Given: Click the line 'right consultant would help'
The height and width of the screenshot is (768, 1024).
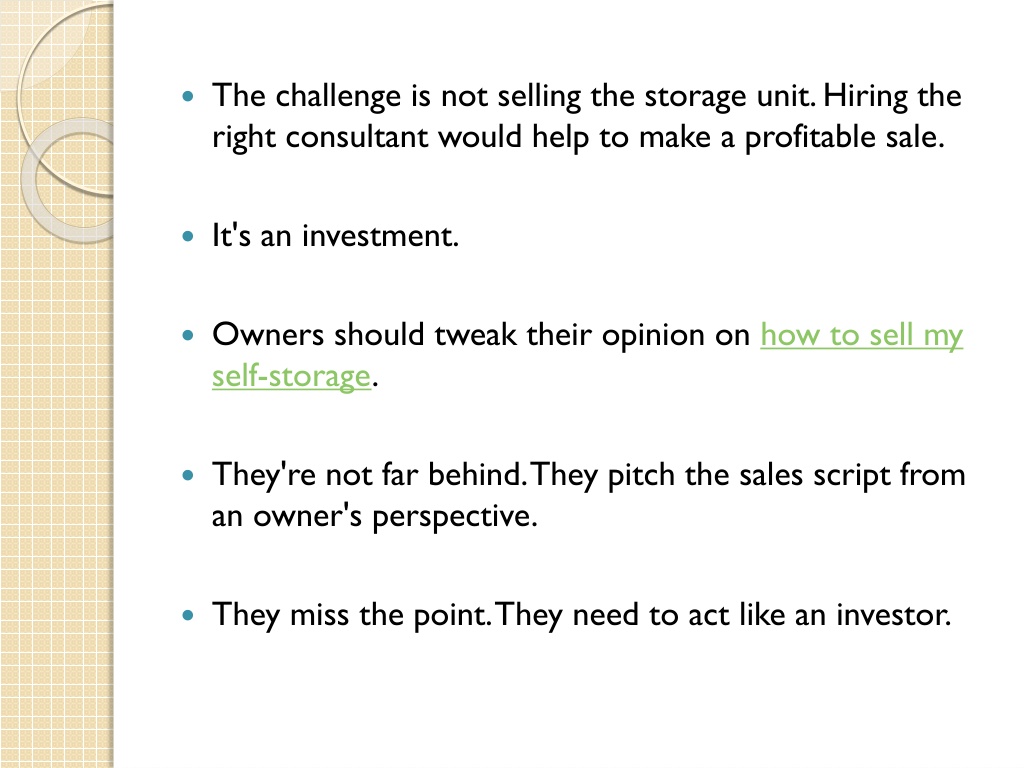Looking at the screenshot, I should (578, 138).
